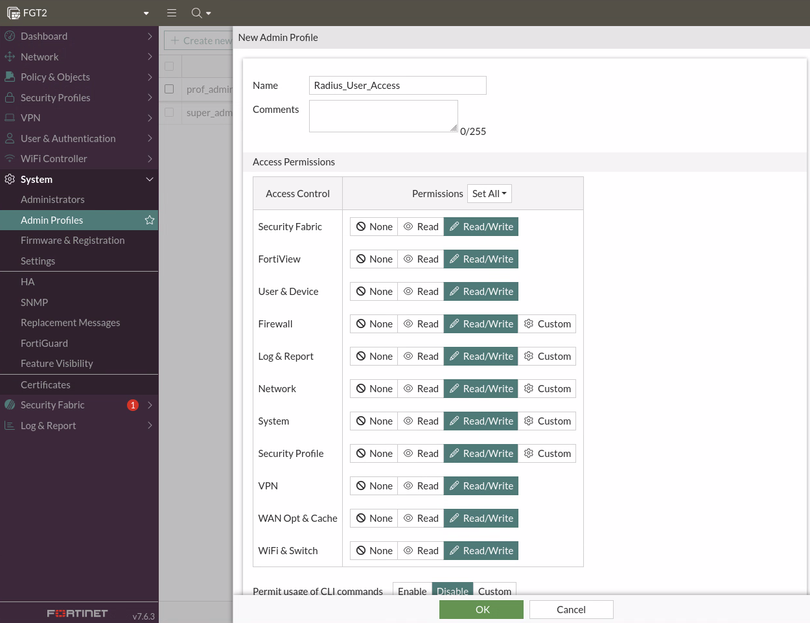Click the gear icon on Log & Report Custom
The height and width of the screenshot is (623, 810).
(528, 356)
